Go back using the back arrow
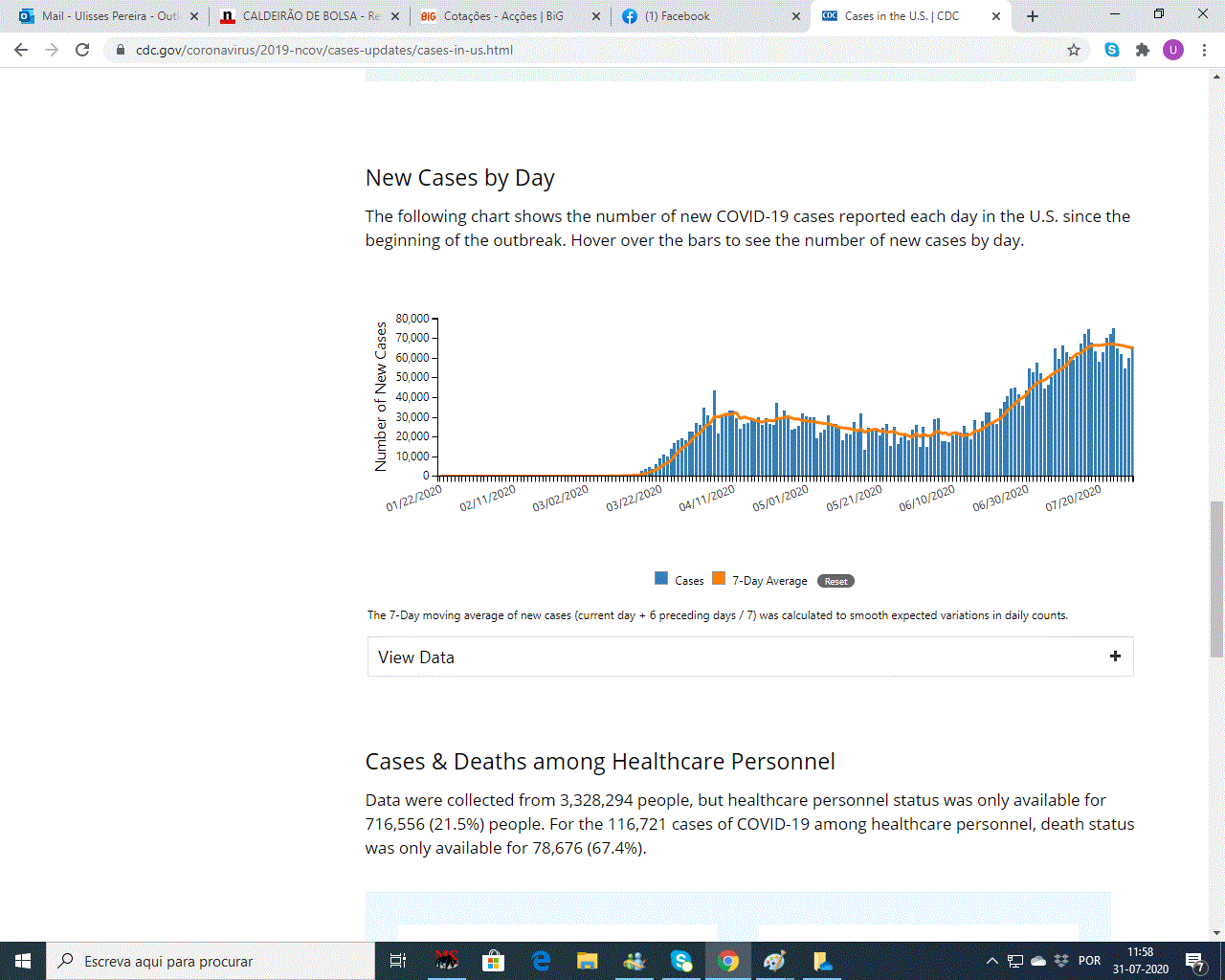Image resolution: width=1225 pixels, height=980 pixels. 21,50
